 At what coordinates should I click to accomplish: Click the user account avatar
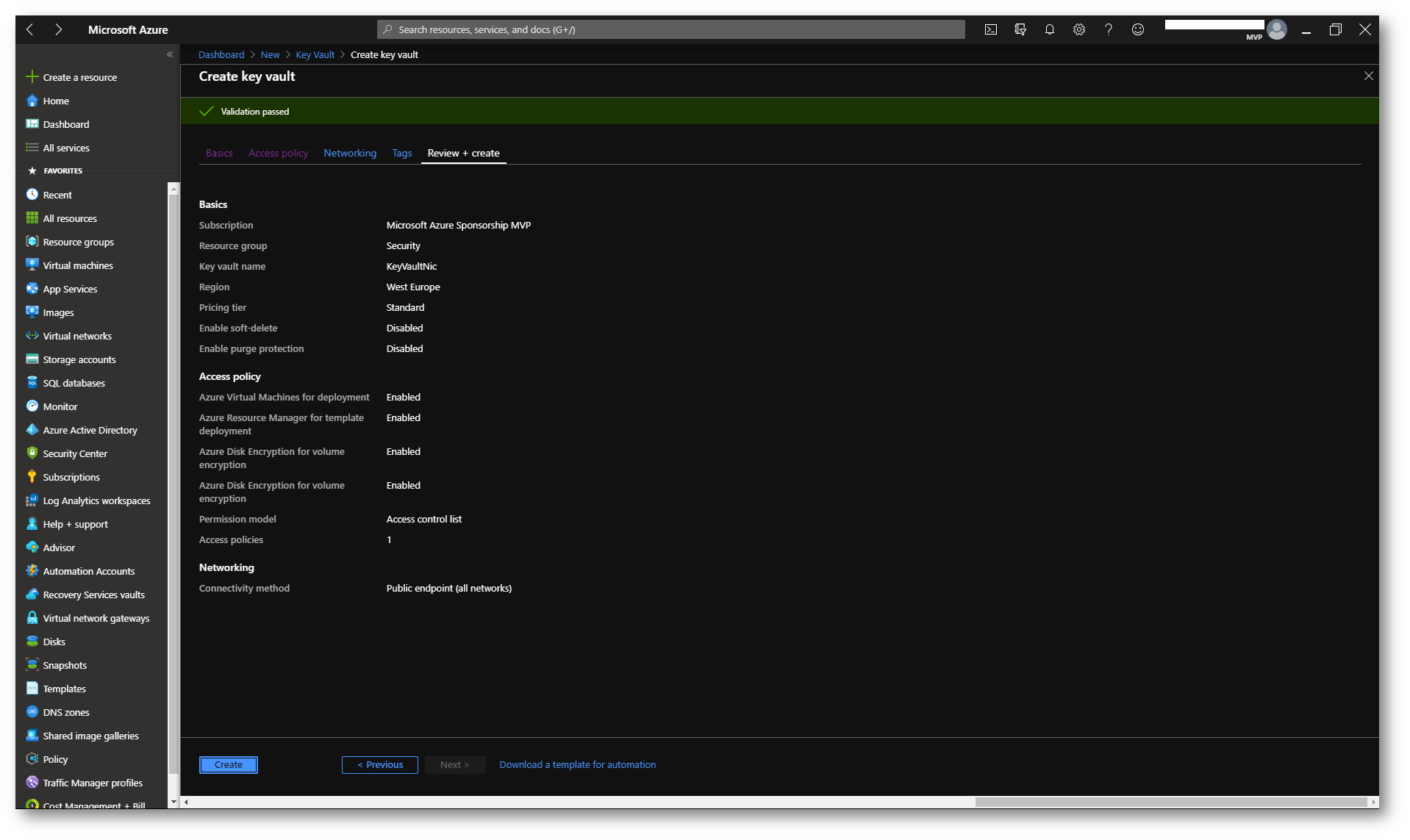[x=1277, y=29]
